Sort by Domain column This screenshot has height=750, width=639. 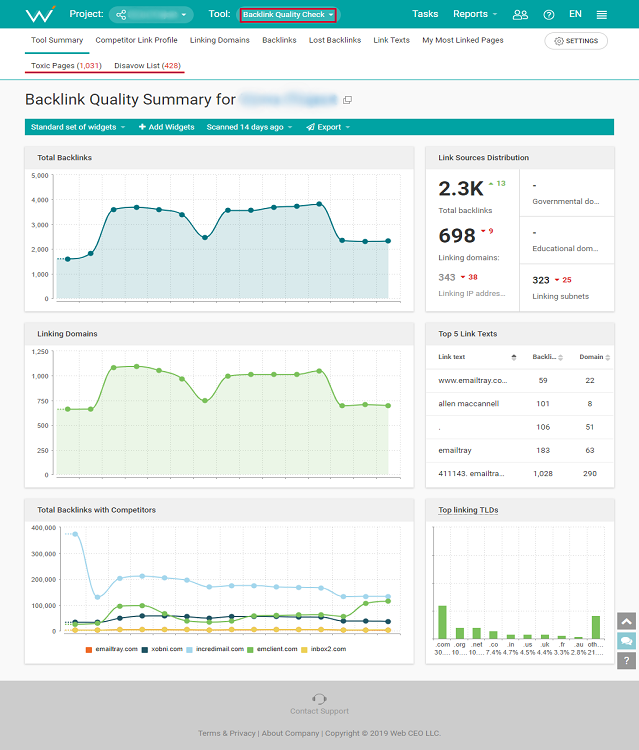point(595,357)
